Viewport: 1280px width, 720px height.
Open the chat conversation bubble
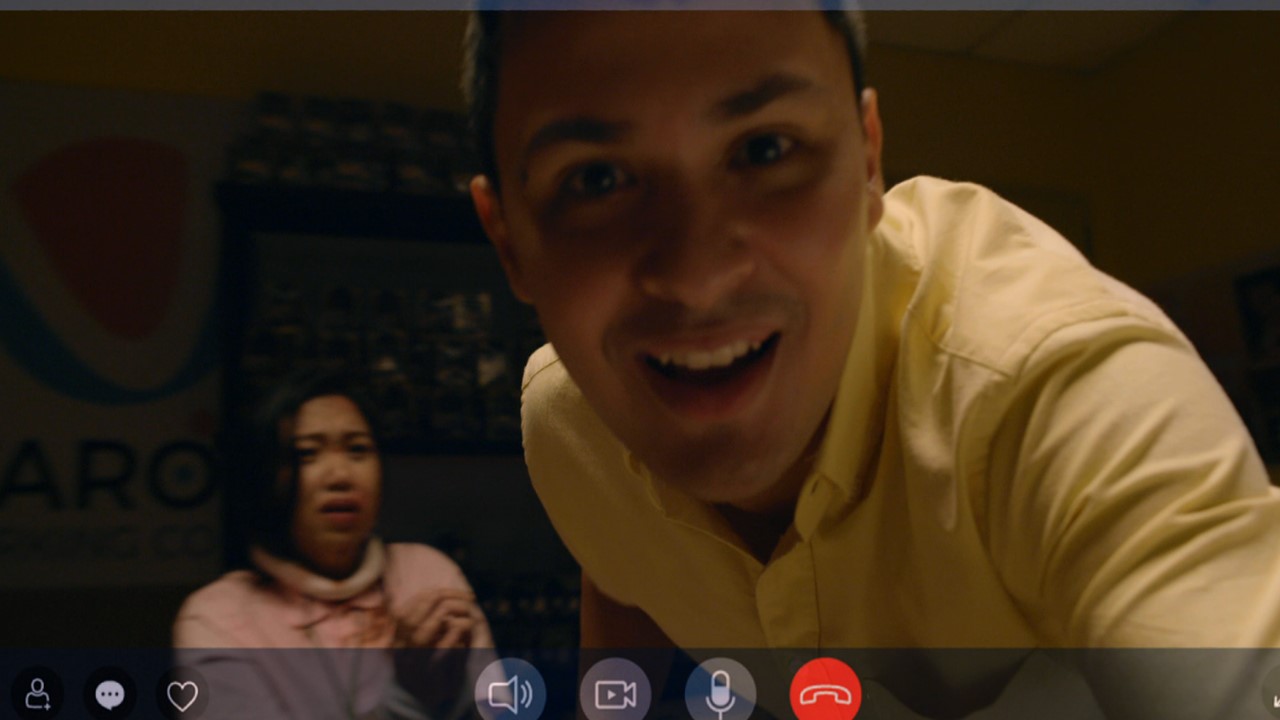point(110,694)
